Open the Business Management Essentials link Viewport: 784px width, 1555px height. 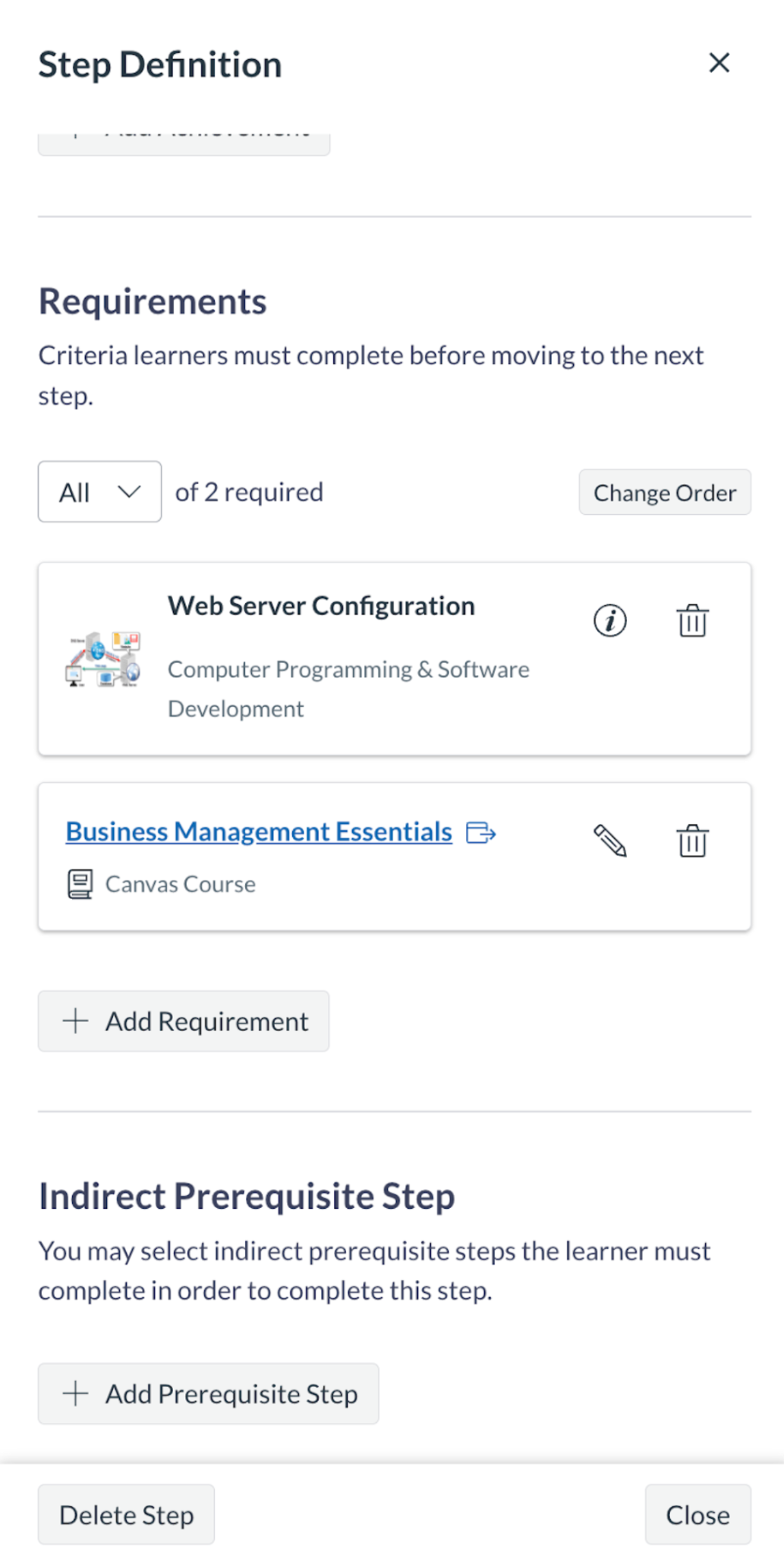tap(259, 832)
